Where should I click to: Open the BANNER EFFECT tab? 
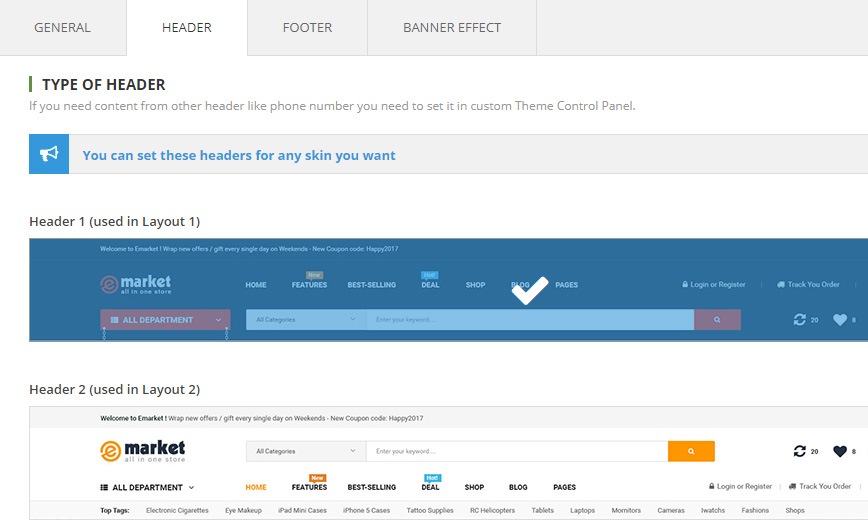pos(452,28)
